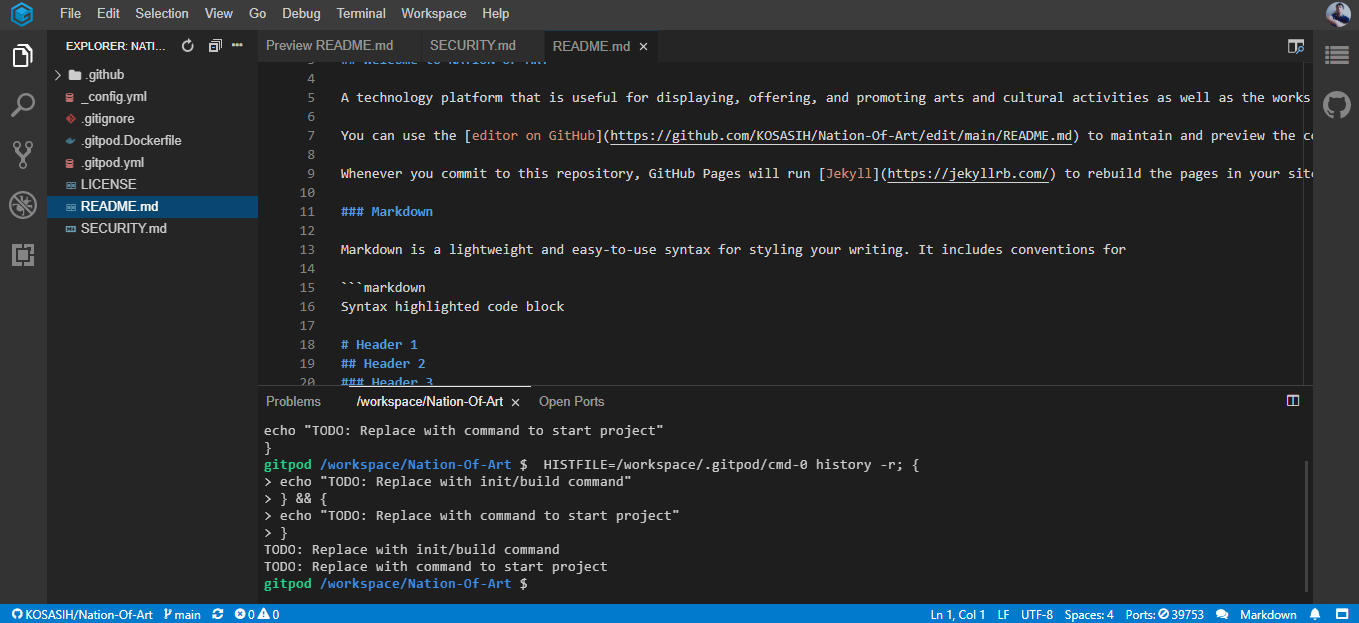Click 'Syntax highlighted code block' line
The width and height of the screenshot is (1359, 623).
point(452,307)
